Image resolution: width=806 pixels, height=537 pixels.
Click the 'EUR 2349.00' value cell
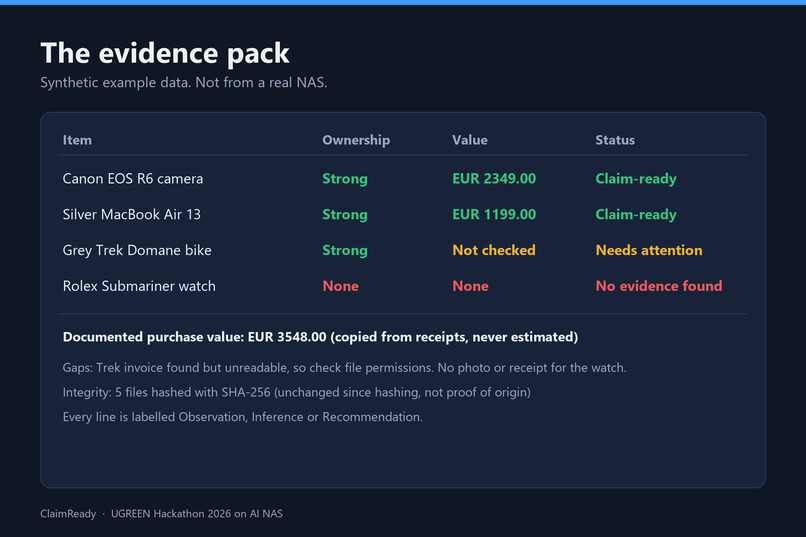(x=494, y=179)
